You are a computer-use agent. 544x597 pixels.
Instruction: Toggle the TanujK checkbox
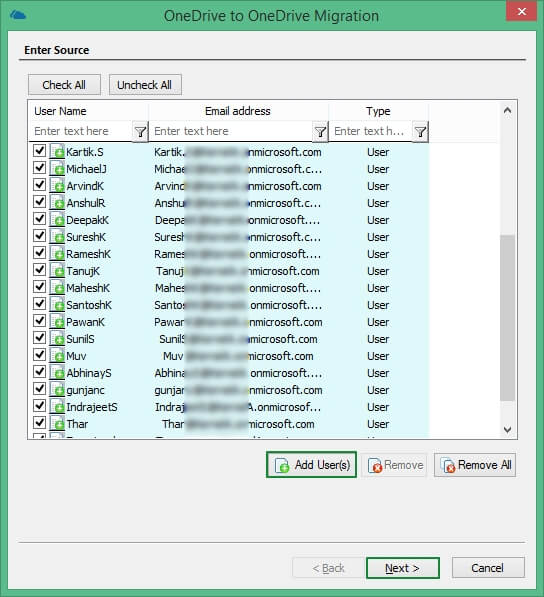[39, 270]
